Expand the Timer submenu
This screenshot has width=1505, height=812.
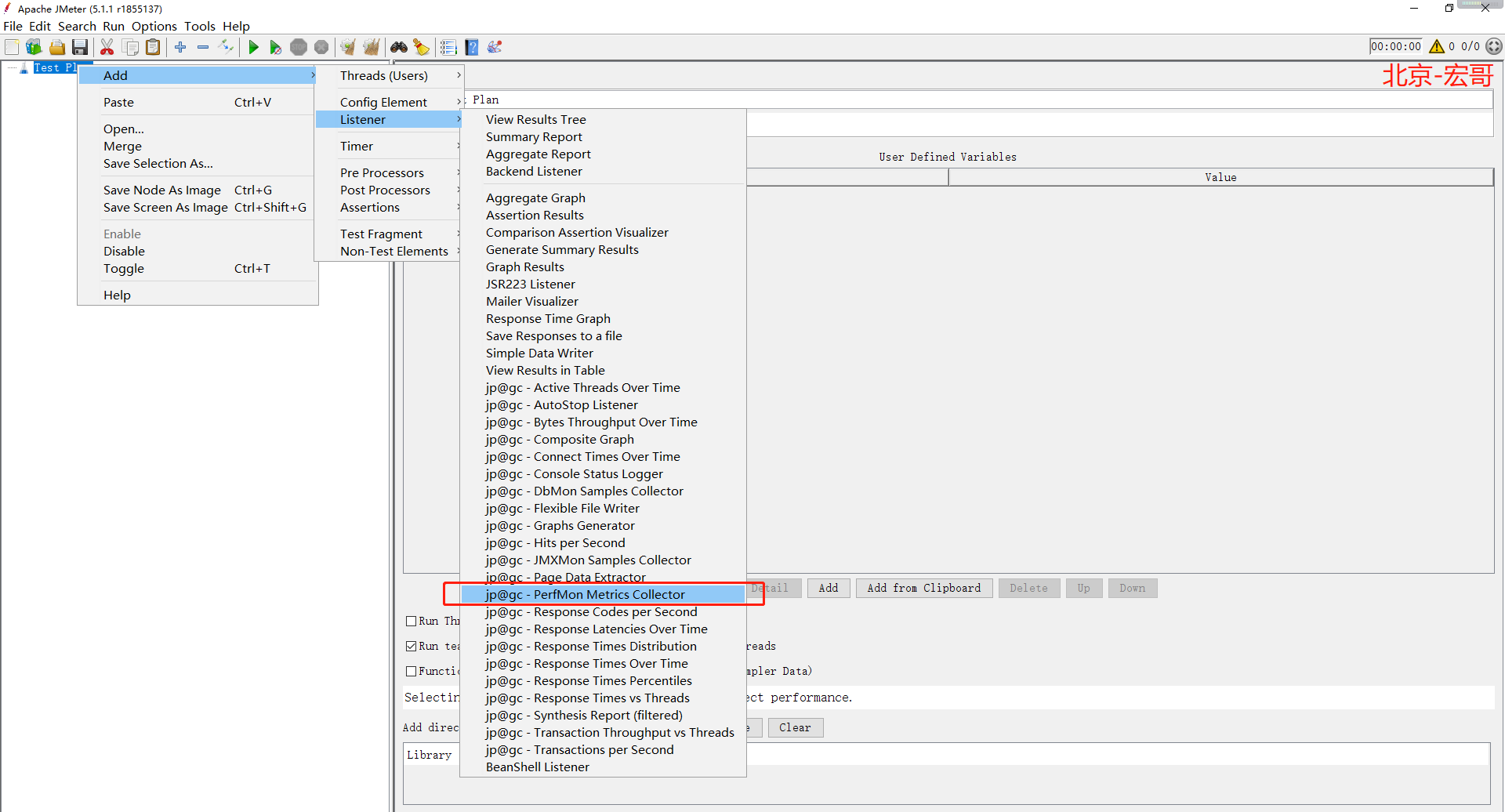389,146
